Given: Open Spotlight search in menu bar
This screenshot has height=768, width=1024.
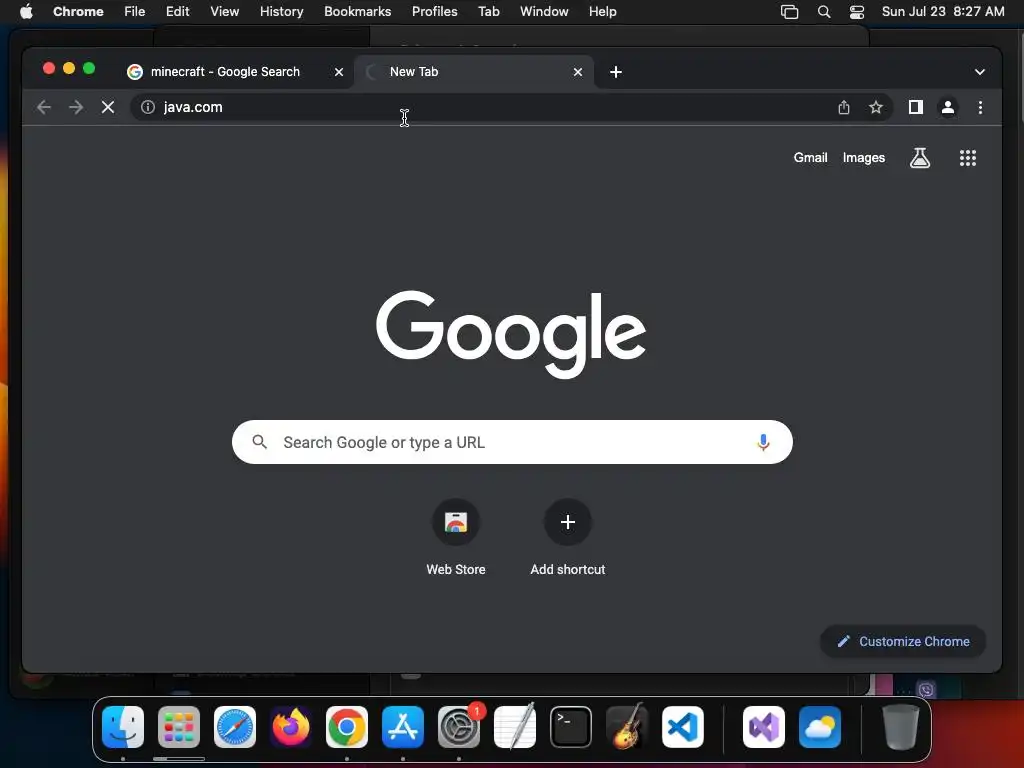Looking at the screenshot, I should pyautogui.click(x=824, y=12).
